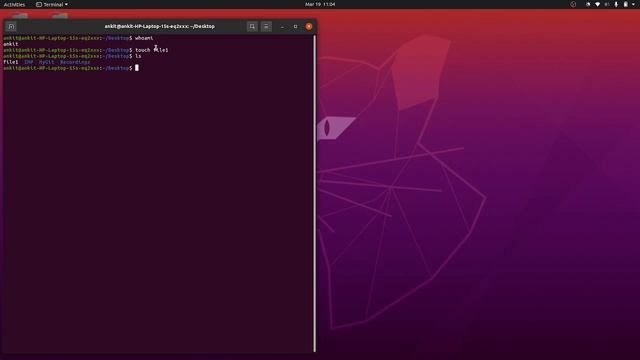The height and width of the screenshot is (360, 640).
Task: Click the terminal title bar text
Action: (x=160, y=27)
